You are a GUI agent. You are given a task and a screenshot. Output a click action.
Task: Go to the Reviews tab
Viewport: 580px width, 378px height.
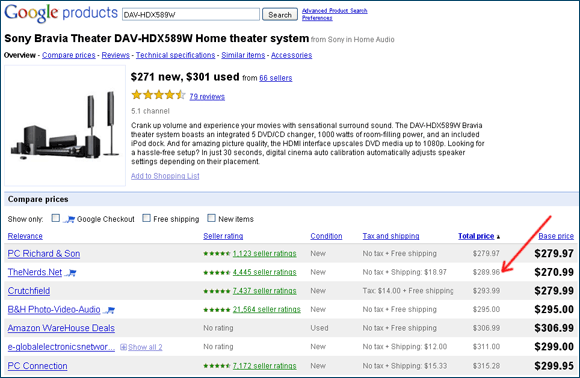click(x=115, y=55)
